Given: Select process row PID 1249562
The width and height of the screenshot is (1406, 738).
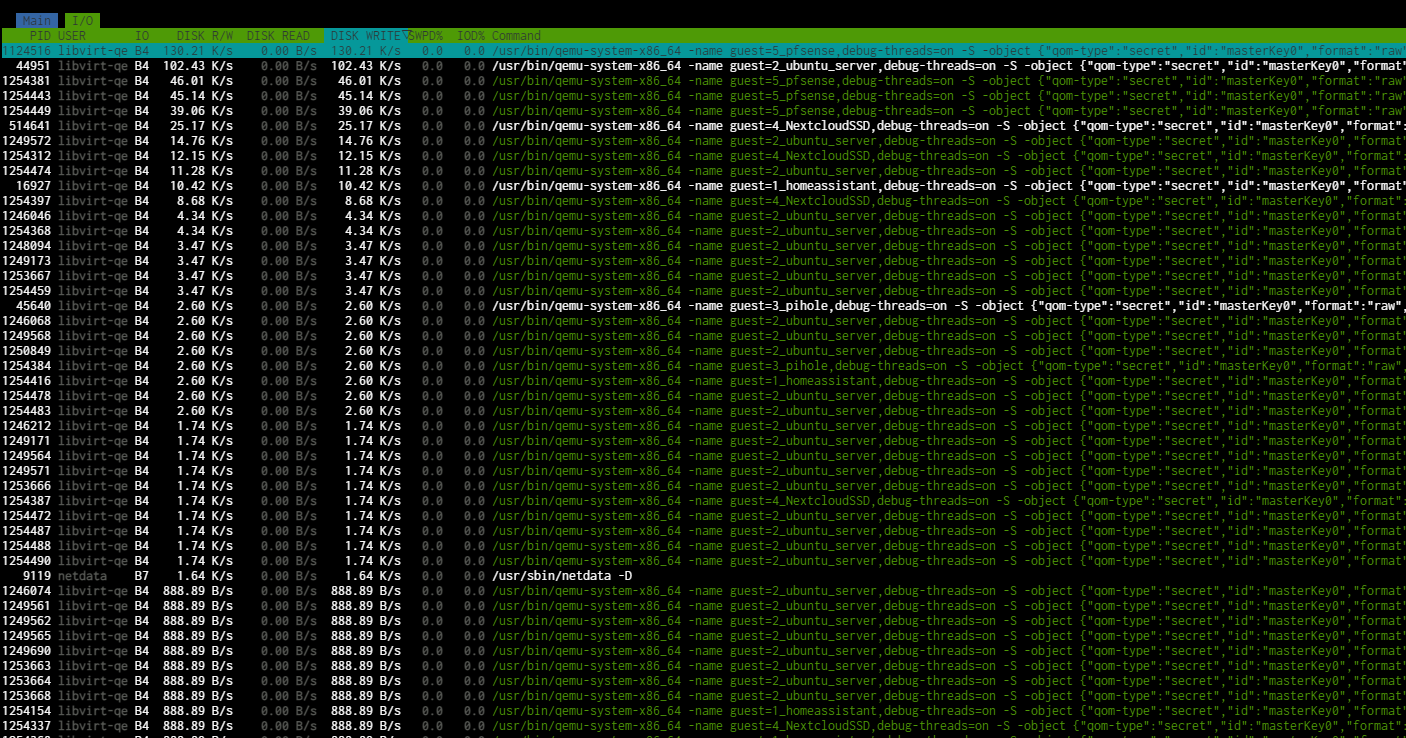Looking at the screenshot, I should [x=703, y=621].
